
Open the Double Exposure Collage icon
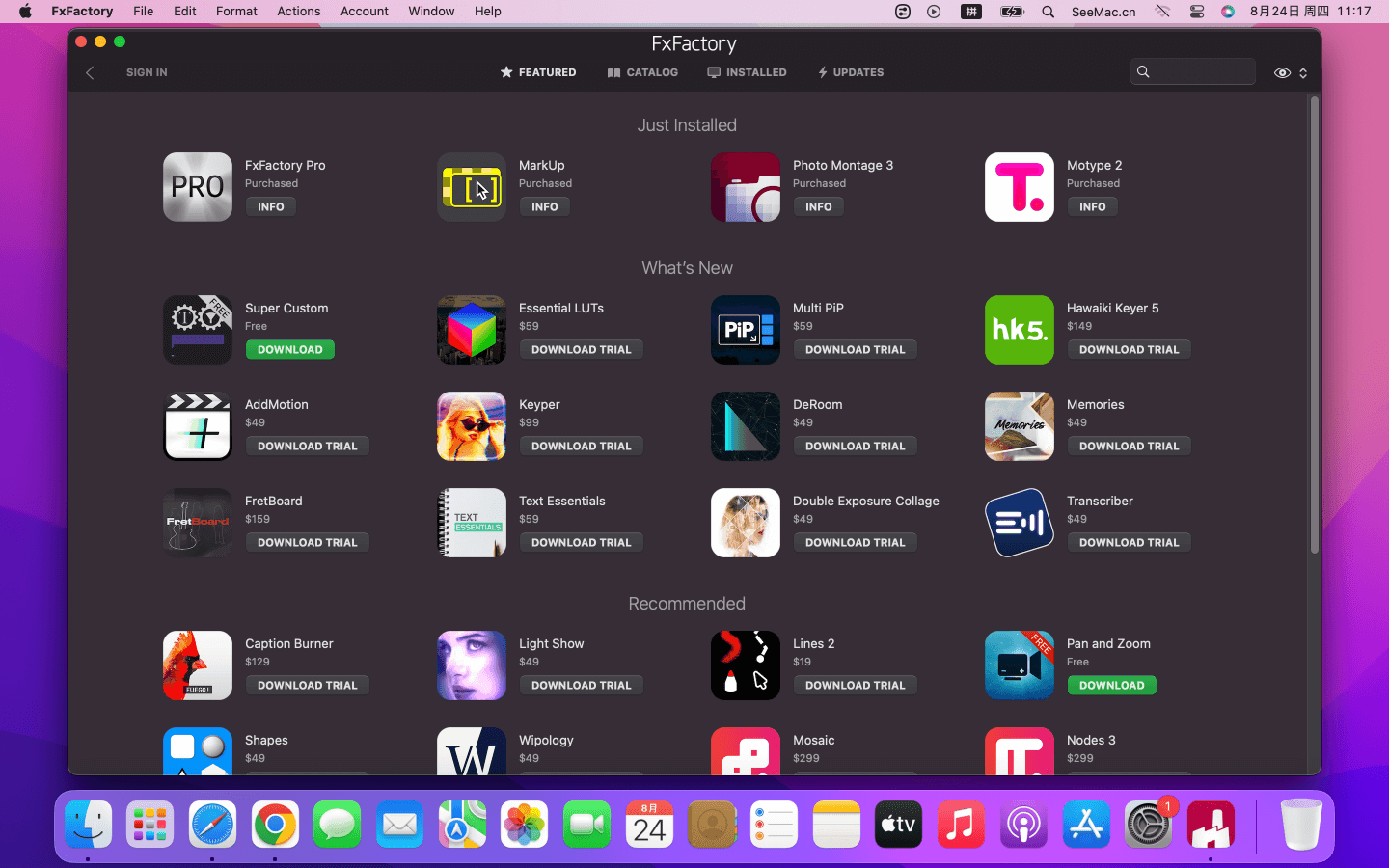(x=746, y=523)
